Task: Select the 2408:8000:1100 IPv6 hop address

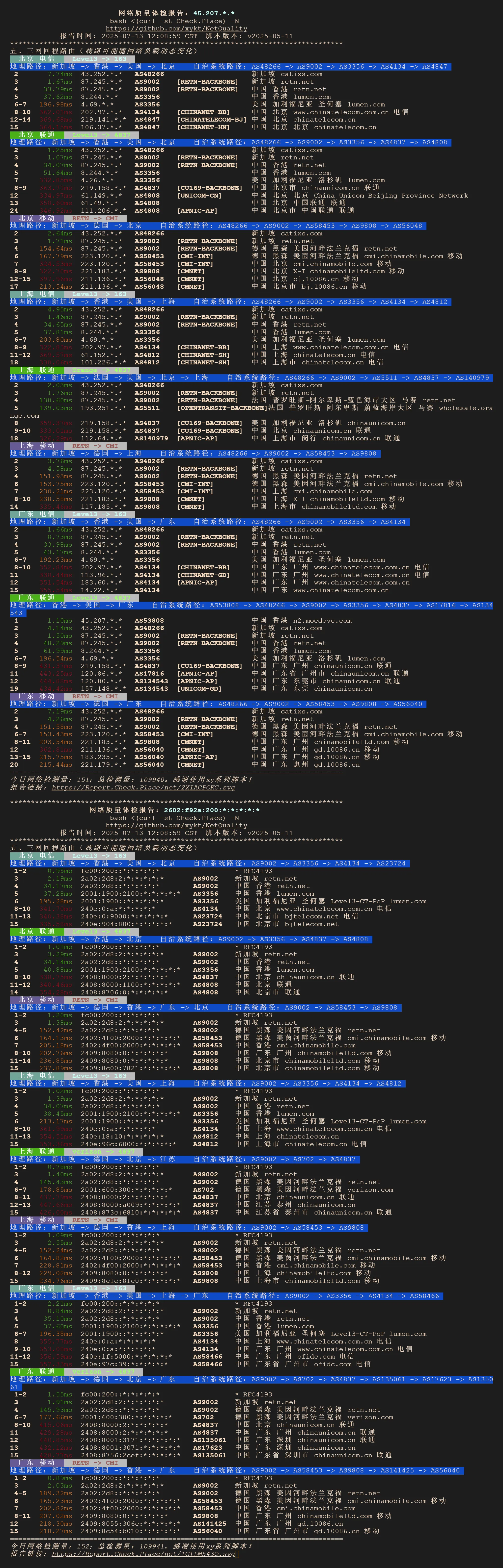Action: pos(130,985)
